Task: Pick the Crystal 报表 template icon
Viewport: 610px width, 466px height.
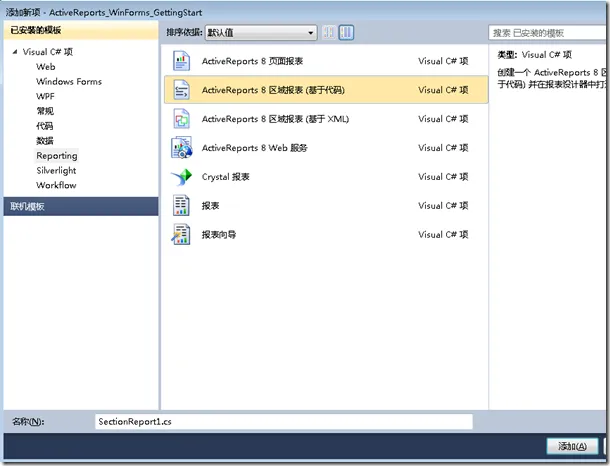Action: [x=181, y=177]
